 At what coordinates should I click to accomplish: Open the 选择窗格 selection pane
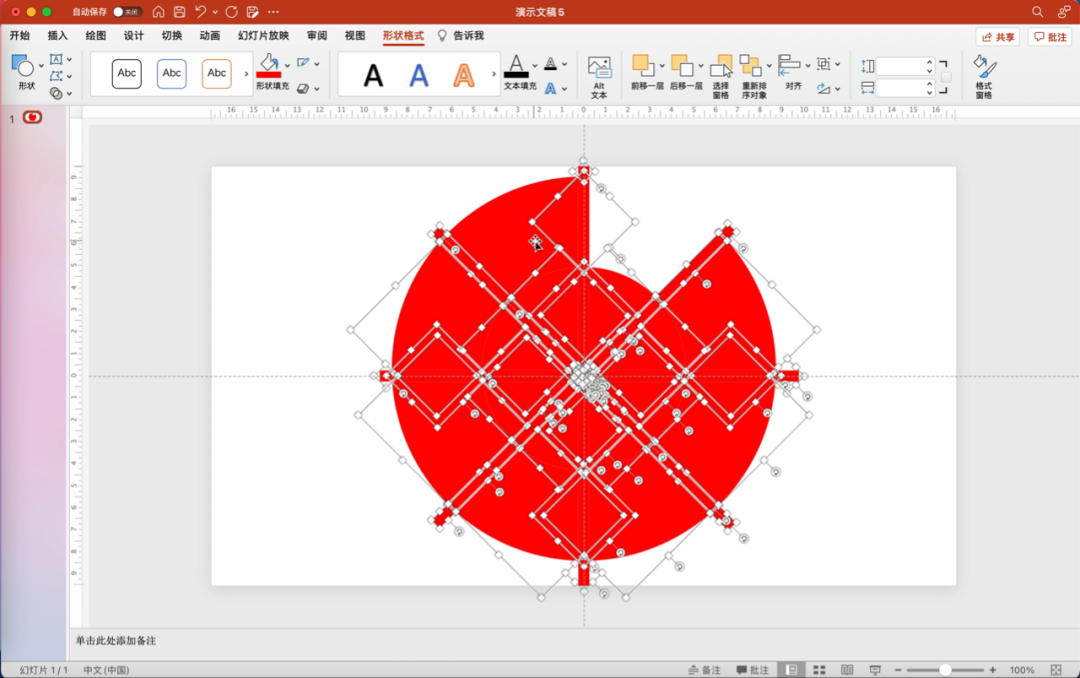pyautogui.click(x=721, y=76)
